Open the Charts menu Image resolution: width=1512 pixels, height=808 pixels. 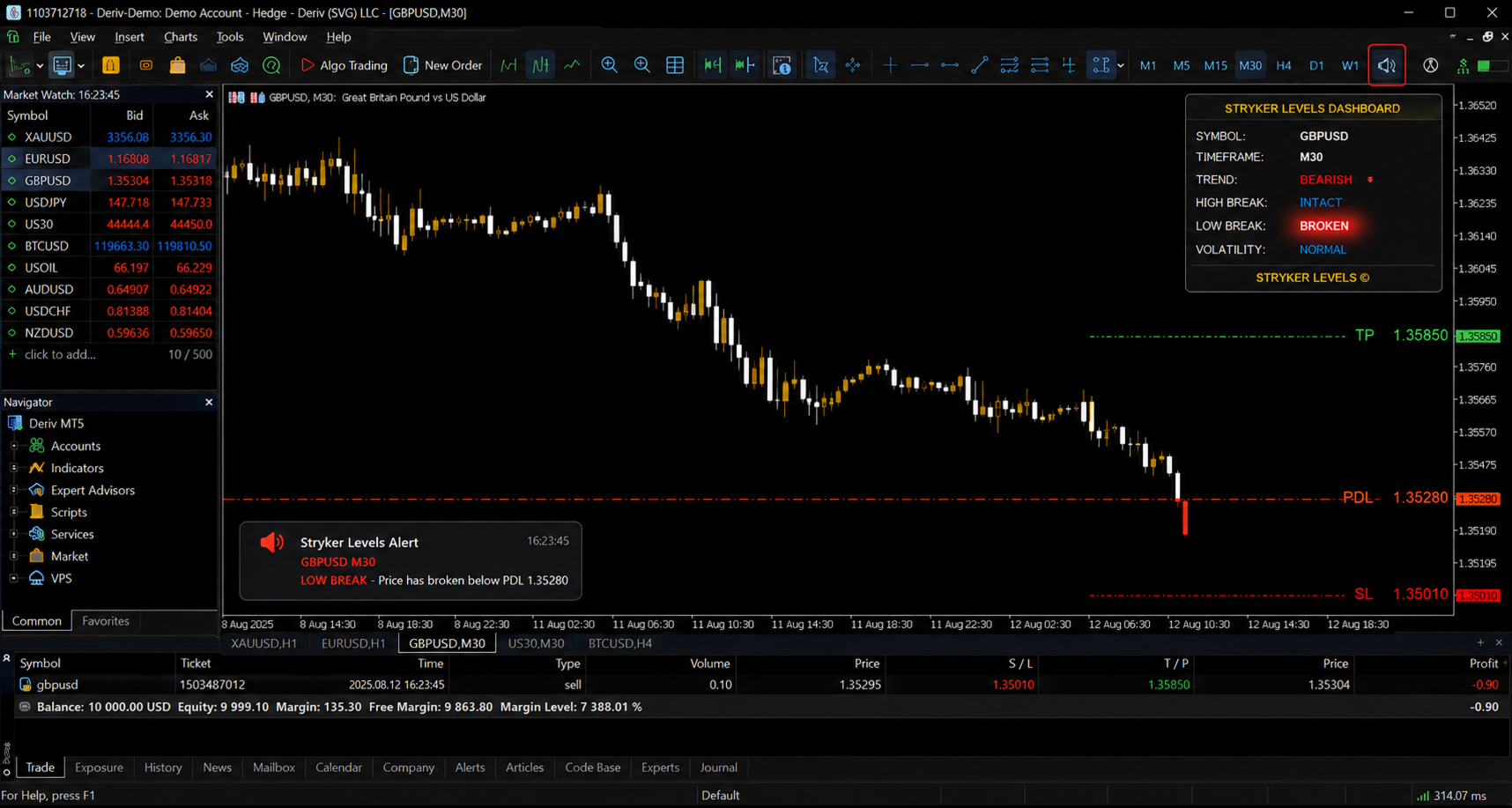[181, 37]
